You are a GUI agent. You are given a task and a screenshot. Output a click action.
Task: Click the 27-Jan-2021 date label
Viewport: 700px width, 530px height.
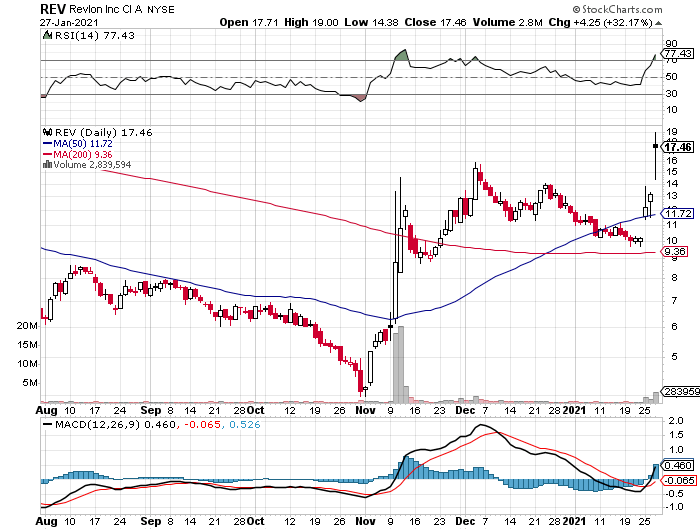(69, 22)
